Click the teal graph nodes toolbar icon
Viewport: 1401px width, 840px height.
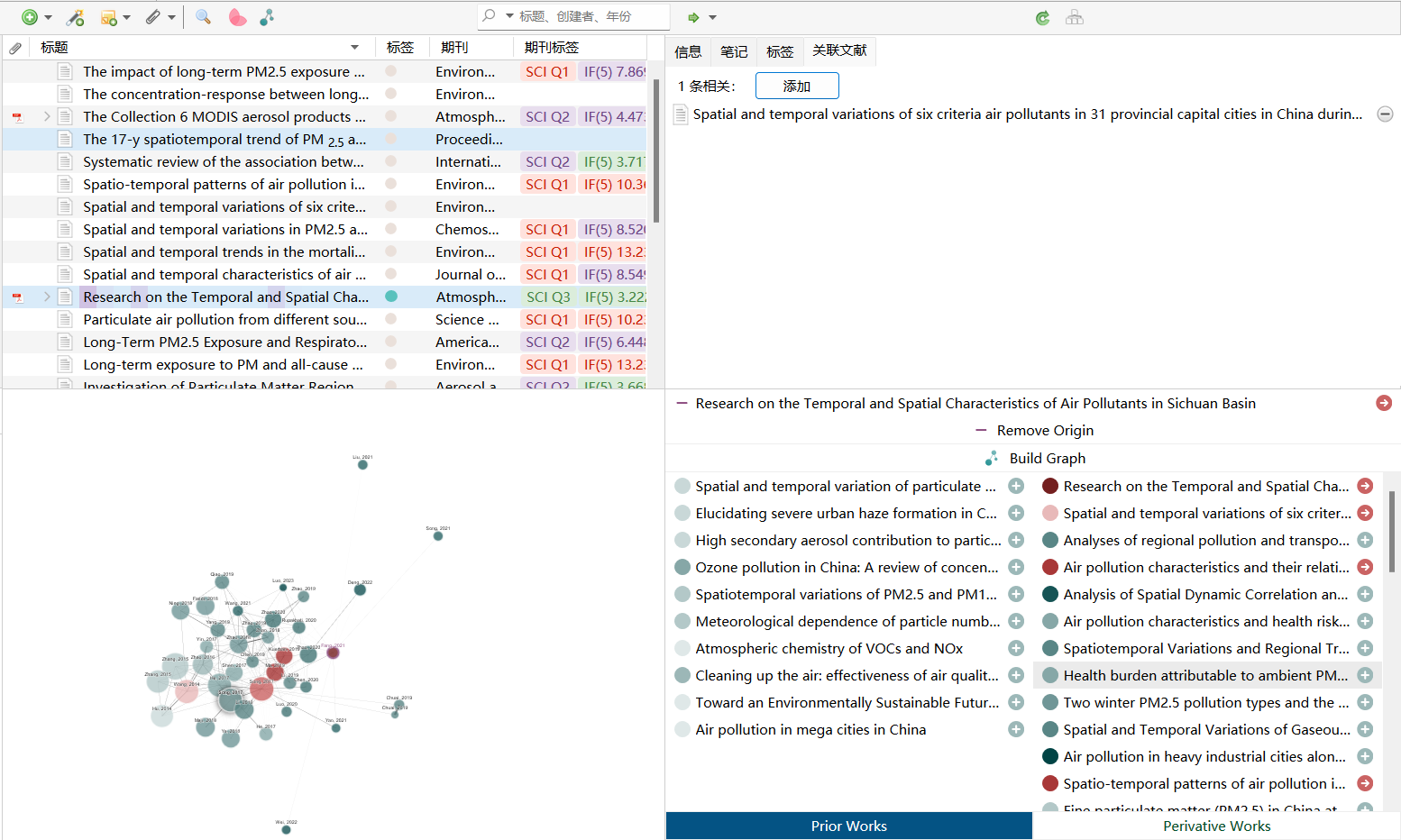point(267,17)
